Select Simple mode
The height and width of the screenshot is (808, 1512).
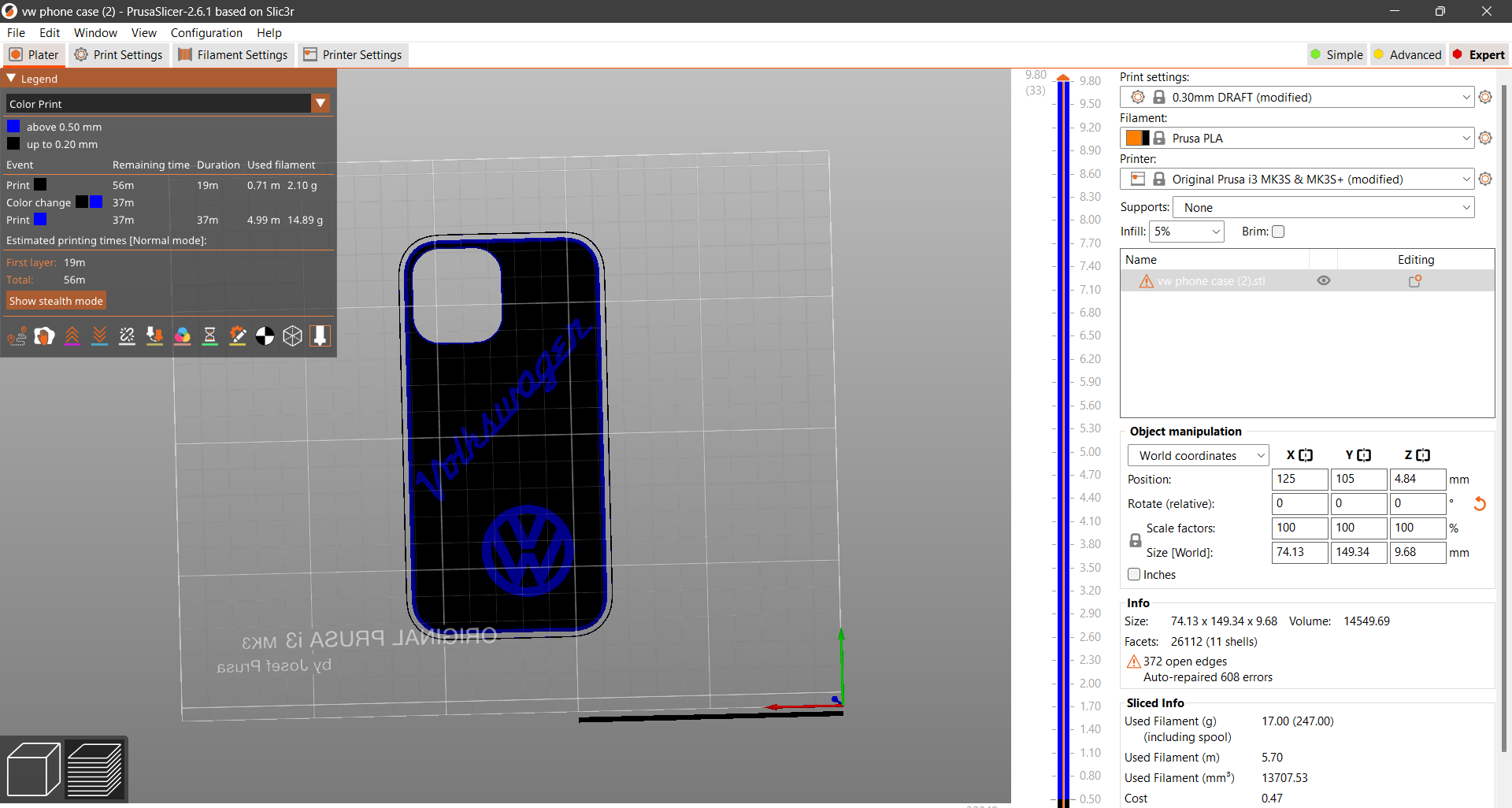coord(1336,54)
